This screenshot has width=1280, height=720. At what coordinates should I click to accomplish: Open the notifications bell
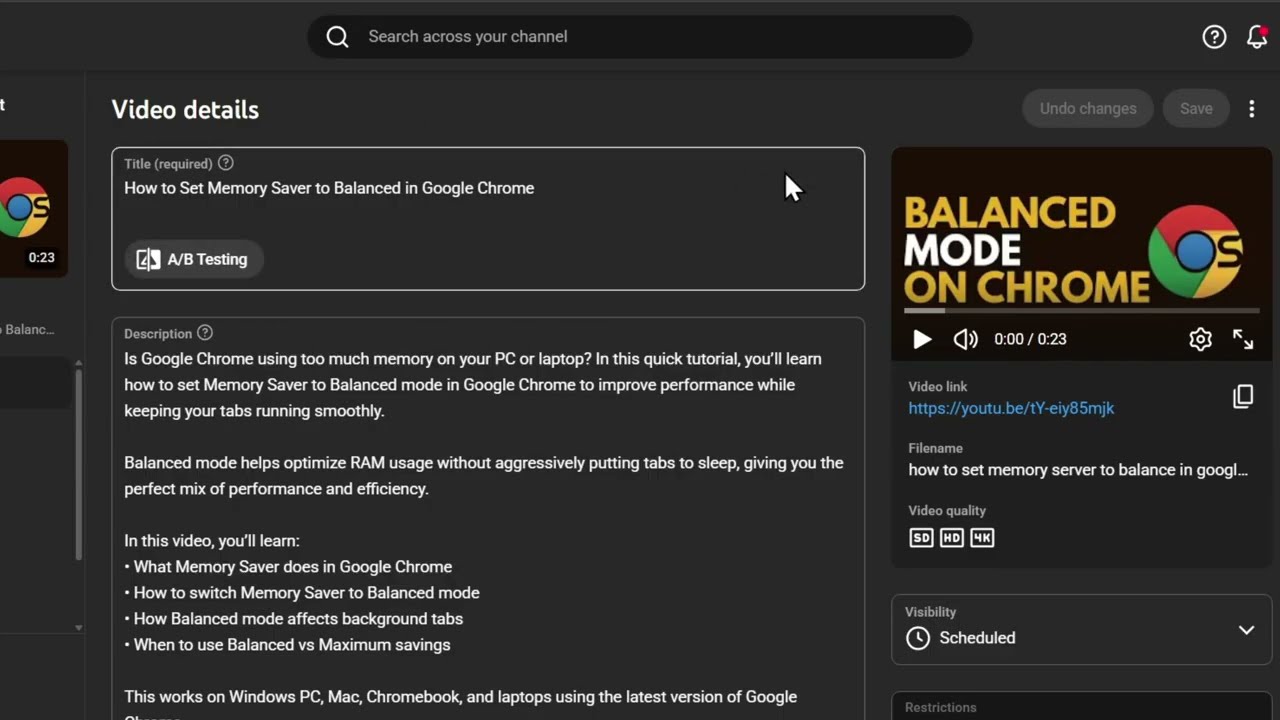(x=1257, y=37)
